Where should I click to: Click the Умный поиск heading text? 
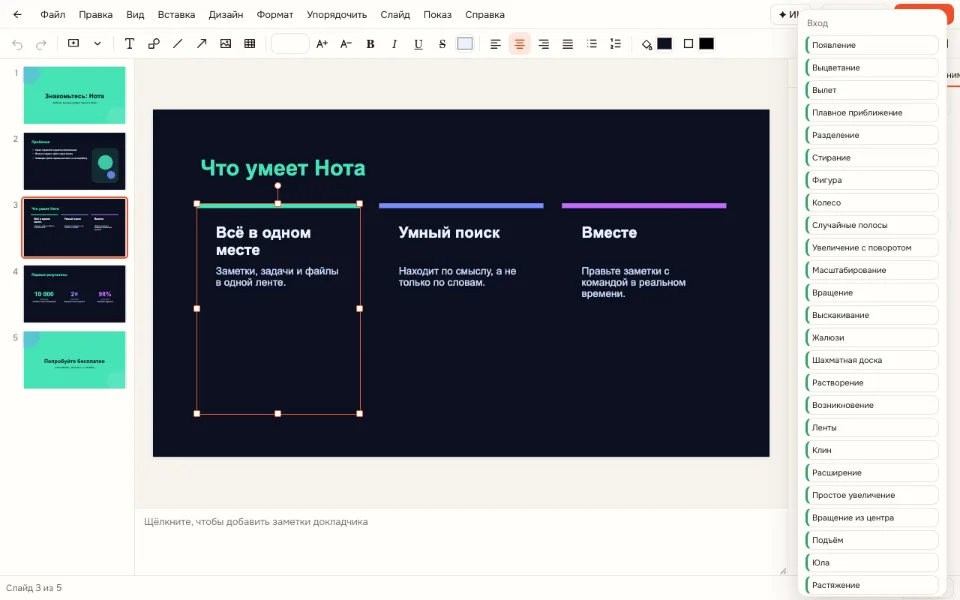(x=449, y=233)
